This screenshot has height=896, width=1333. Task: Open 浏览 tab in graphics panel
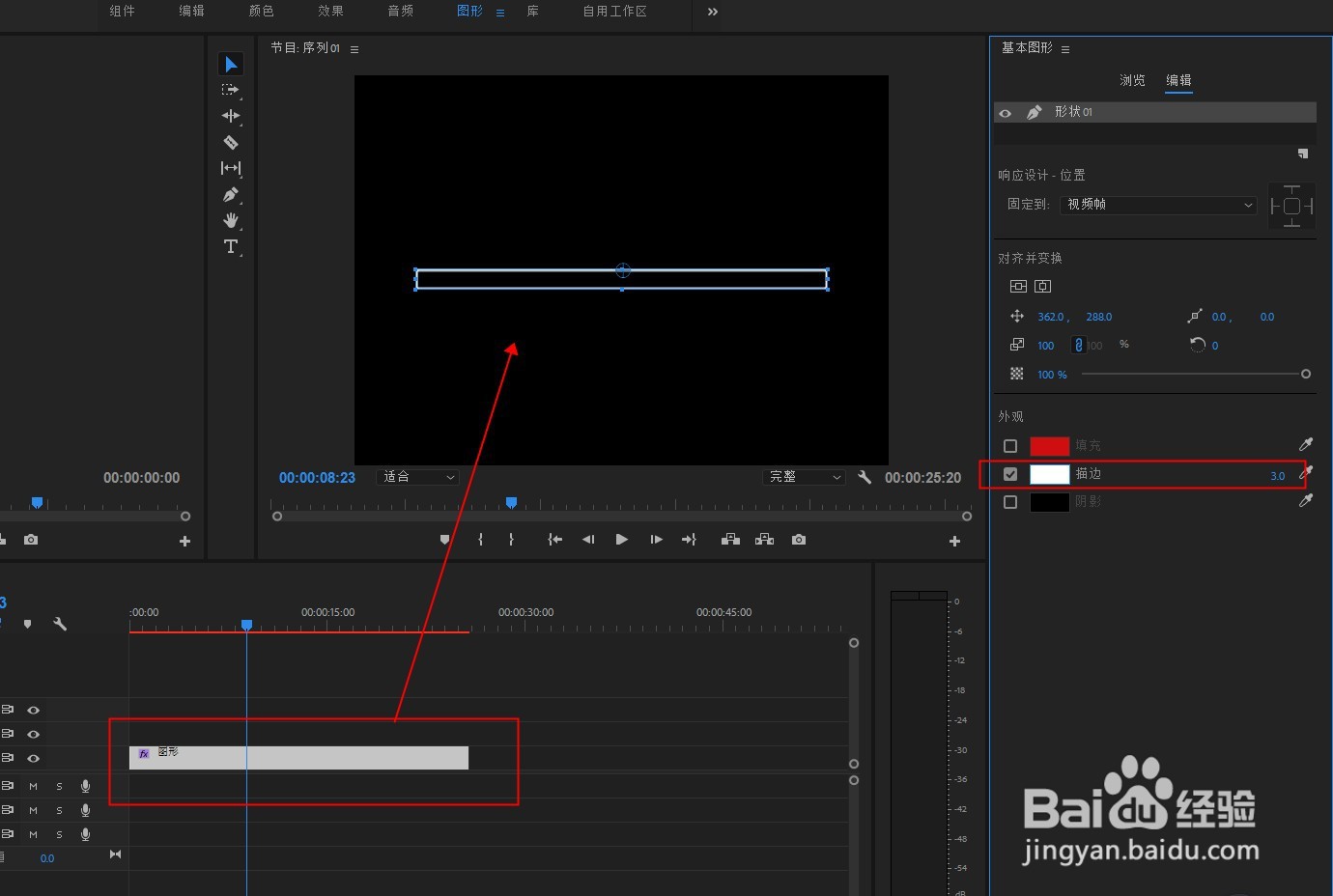point(1132,80)
